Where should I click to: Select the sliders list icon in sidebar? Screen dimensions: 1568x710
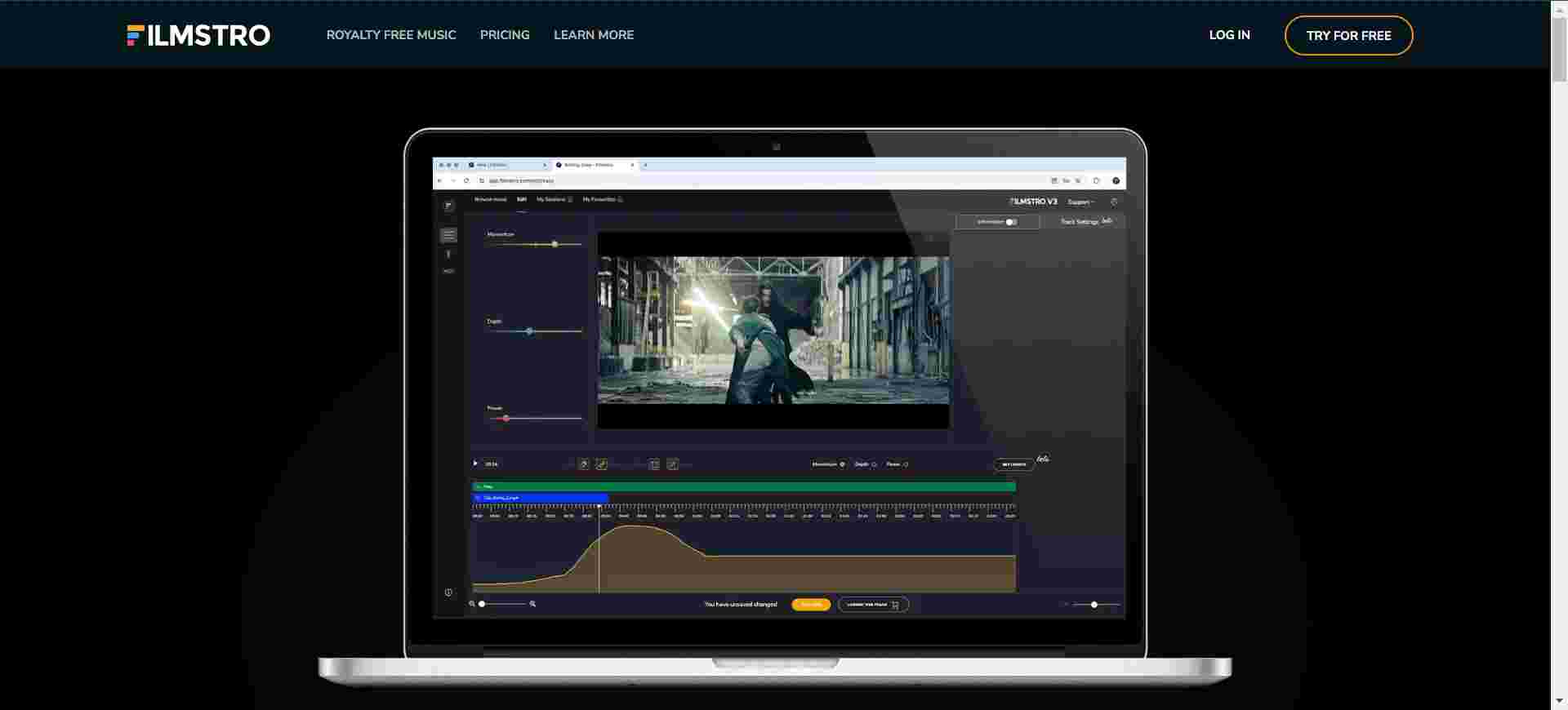point(448,235)
